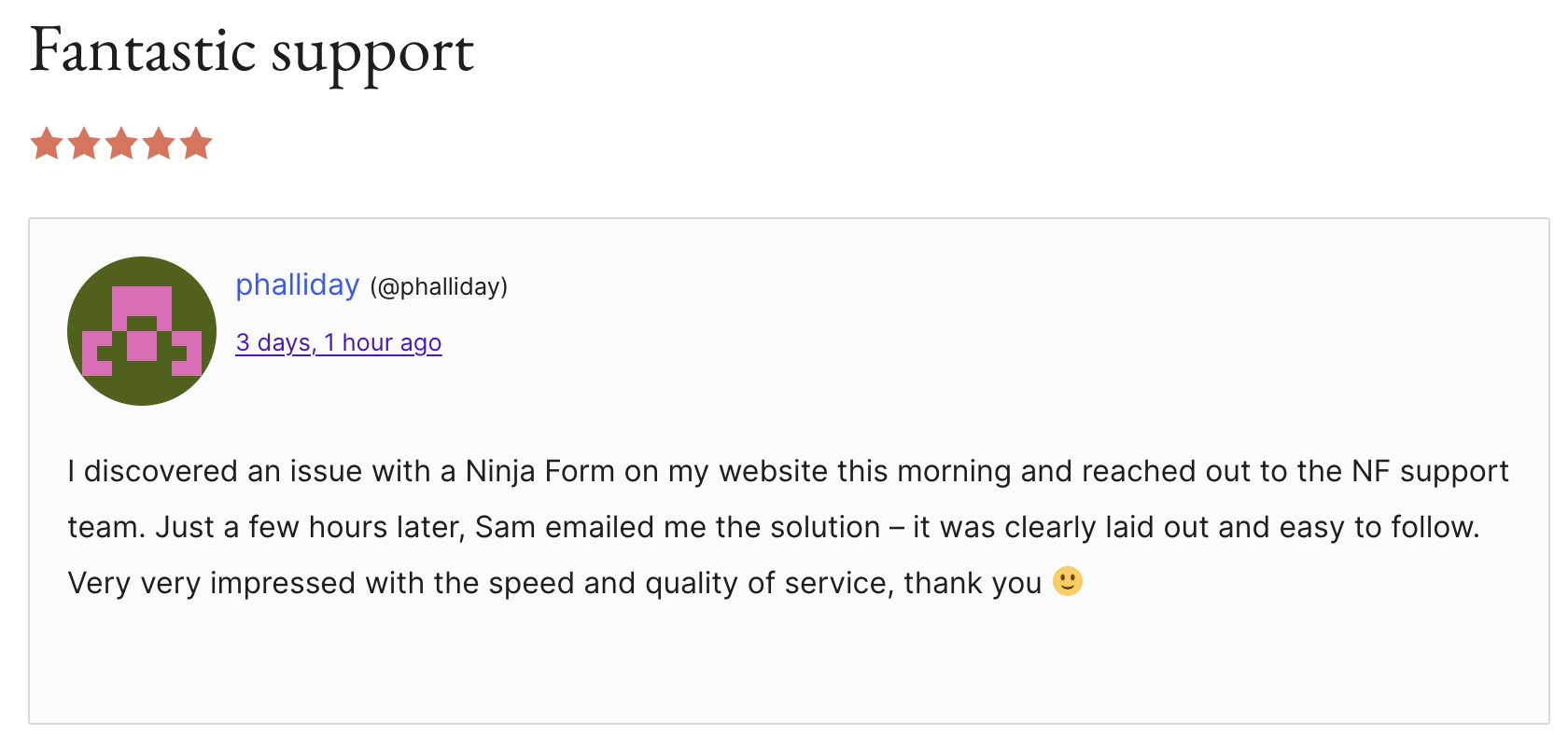Click the "Fantastic support" review heading
Viewport: 1568px width, 735px height.
(252, 51)
